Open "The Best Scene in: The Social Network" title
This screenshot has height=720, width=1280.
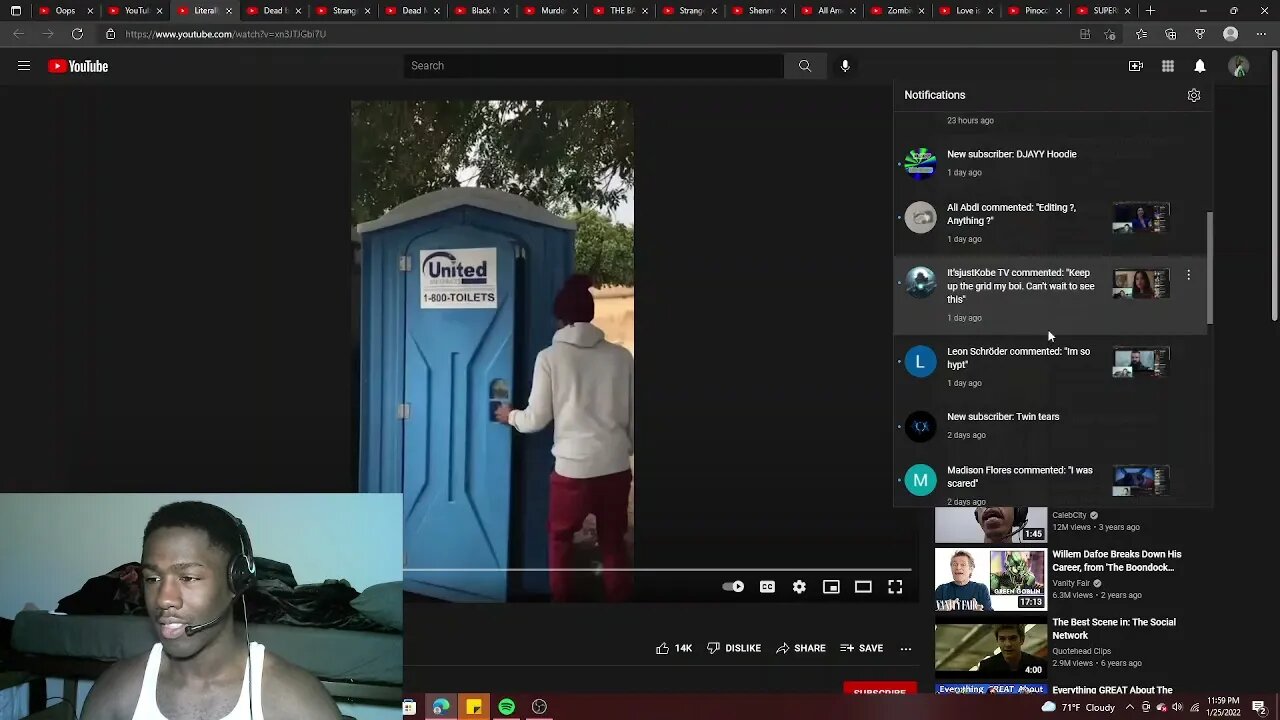point(1114,629)
